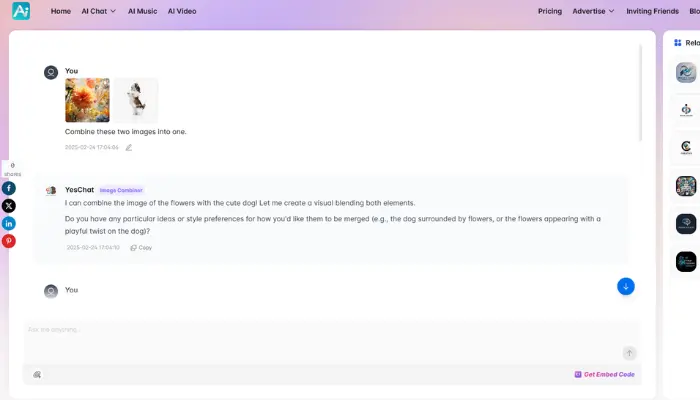Open the AI Music menu item

coord(141,11)
